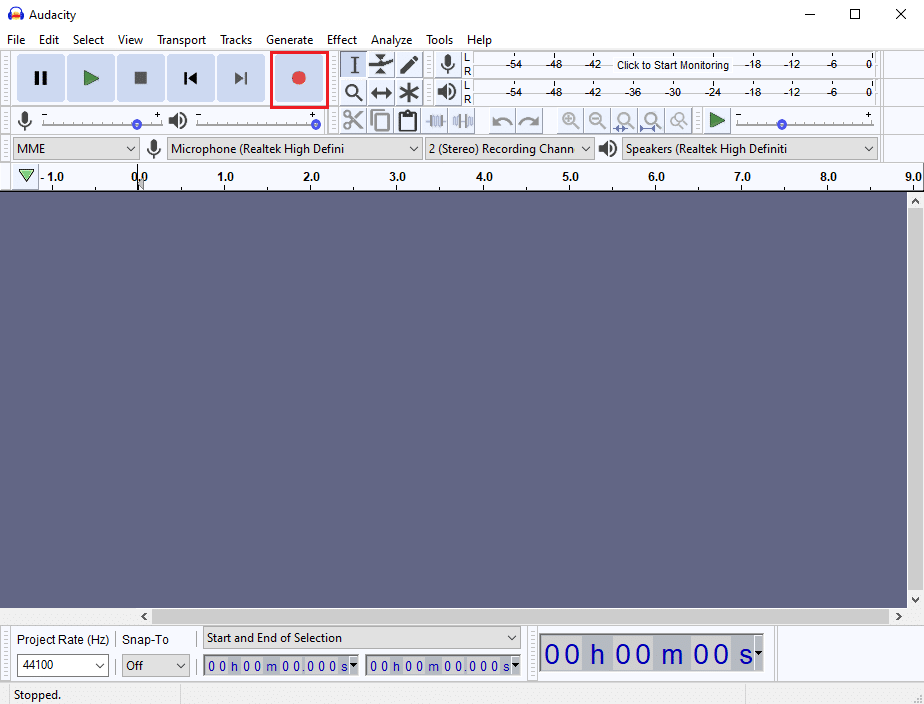This screenshot has width=924, height=704.
Task: Select the Multi-Tool asterisk icon
Action: (409, 93)
